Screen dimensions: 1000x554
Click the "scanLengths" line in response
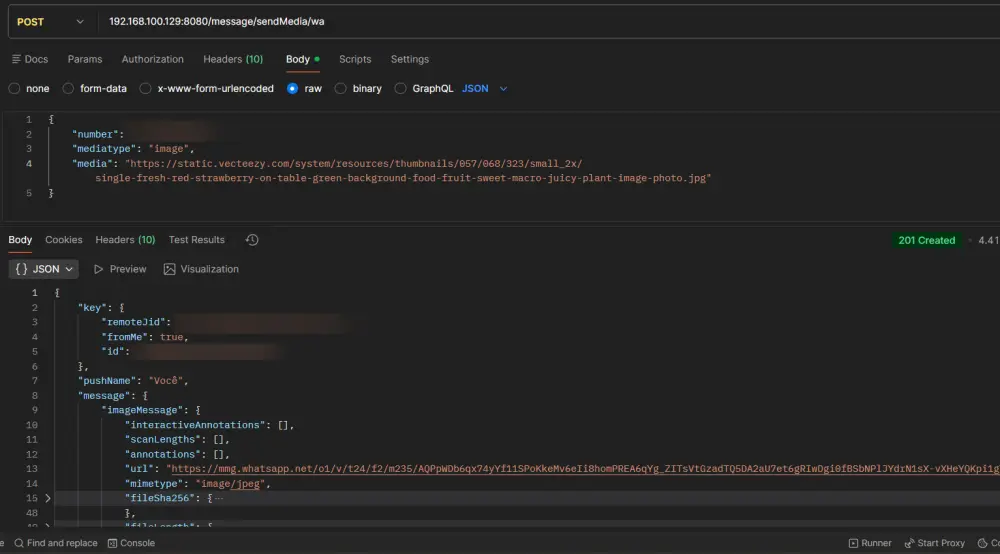pos(177,439)
